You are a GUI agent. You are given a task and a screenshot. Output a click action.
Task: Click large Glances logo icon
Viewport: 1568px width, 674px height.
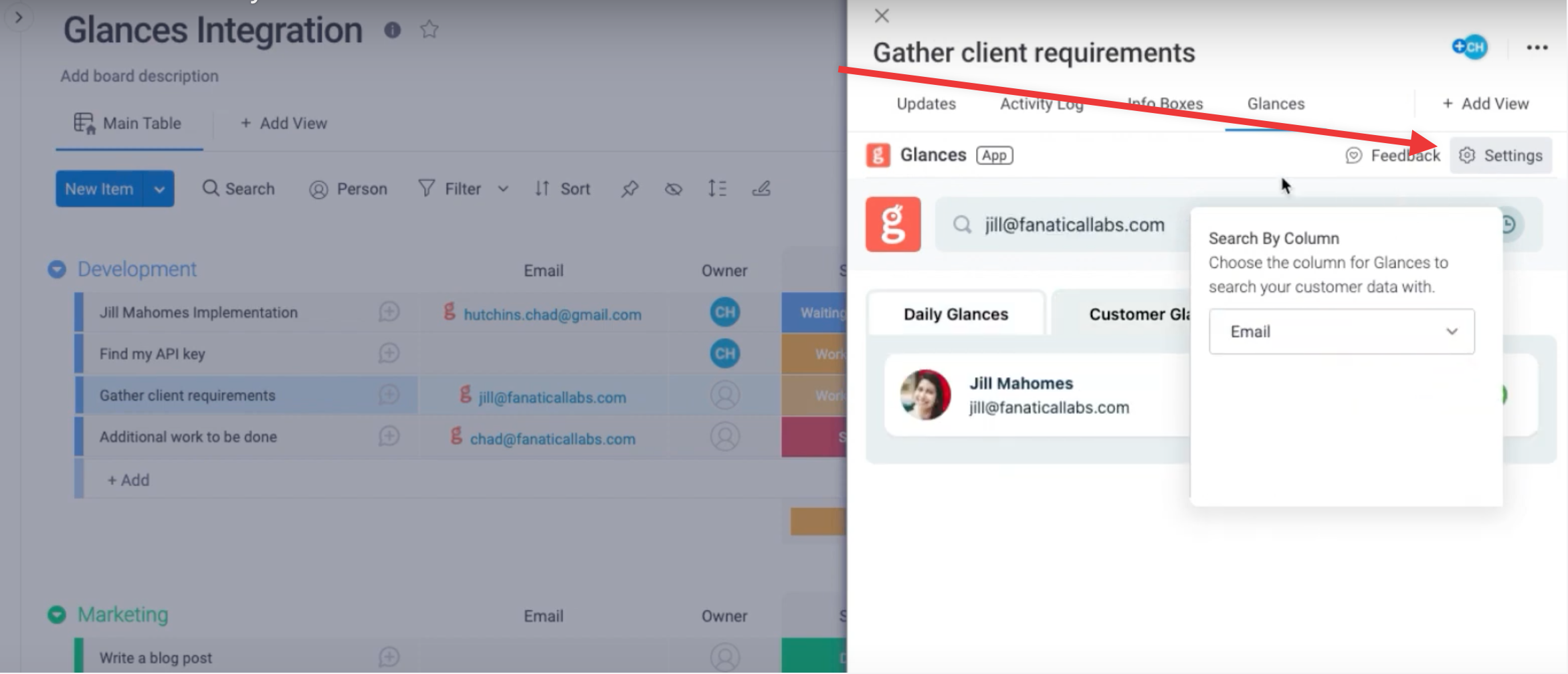pos(893,224)
